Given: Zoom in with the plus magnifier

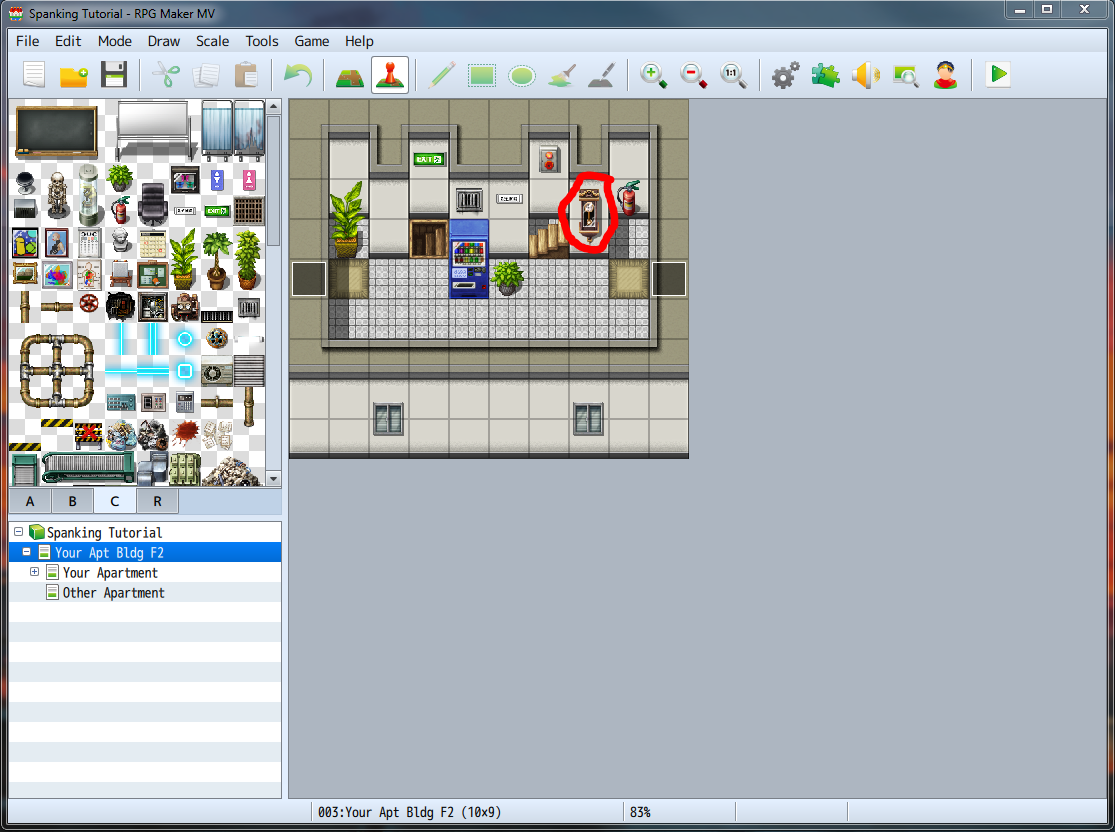Looking at the screenshot, I should click(x=653, y=75).
